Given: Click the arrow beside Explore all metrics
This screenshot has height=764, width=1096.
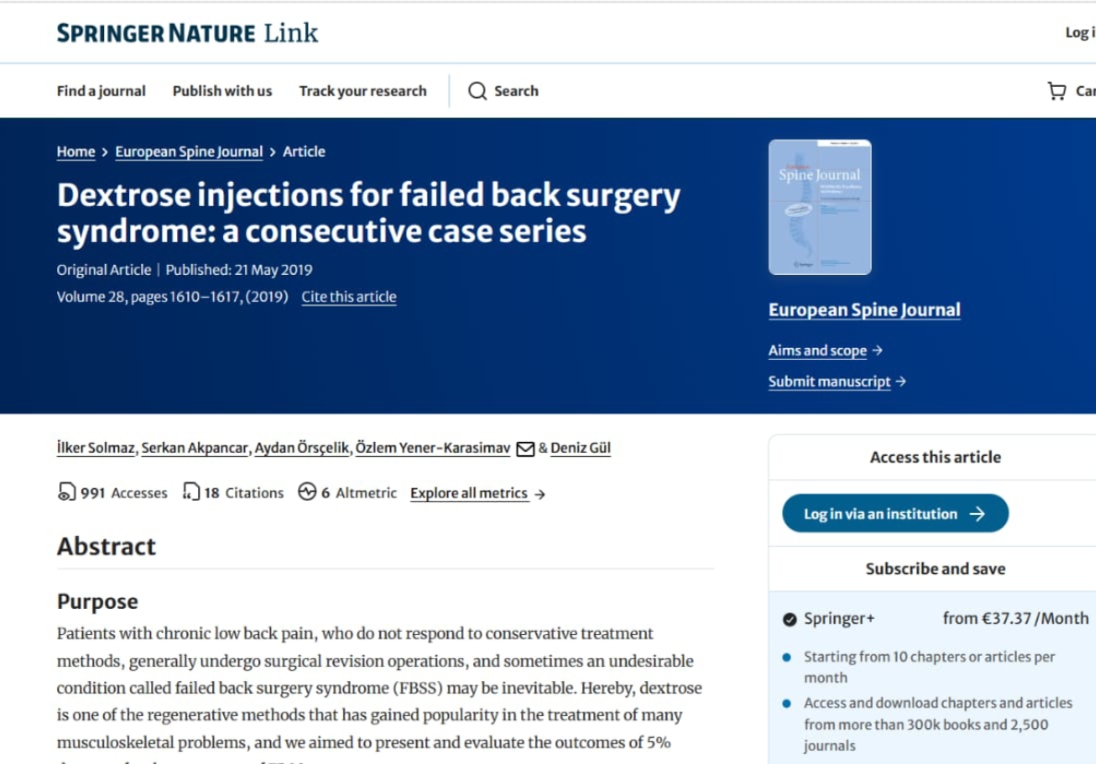Looking at the screenshot, I should click(x=540, y=494).
